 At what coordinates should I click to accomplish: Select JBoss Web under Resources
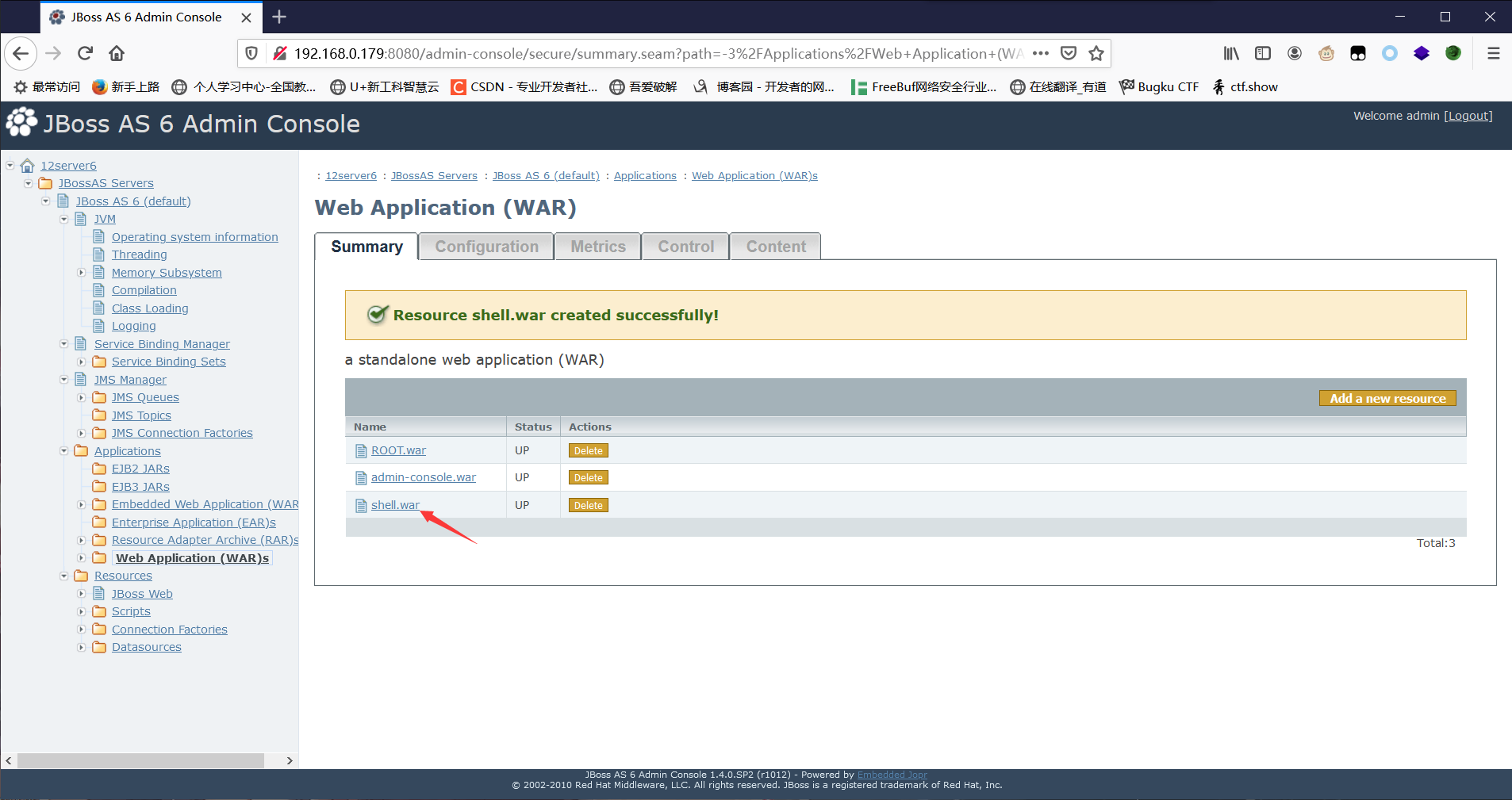coord(142,593)
